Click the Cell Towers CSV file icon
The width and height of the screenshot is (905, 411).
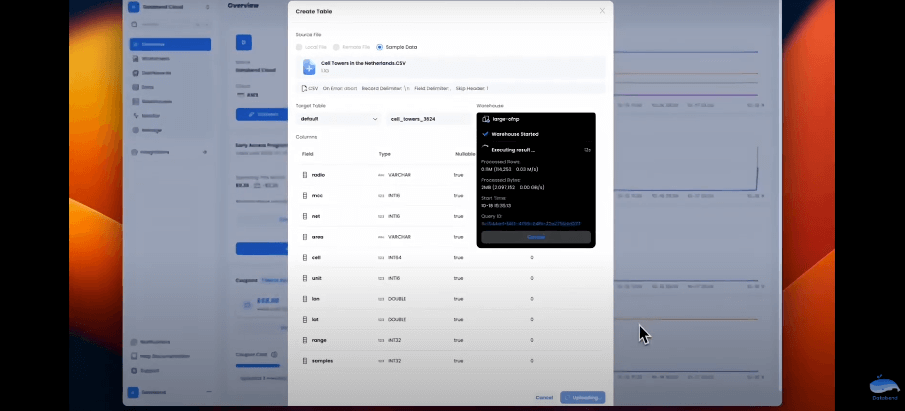[309, 67]
